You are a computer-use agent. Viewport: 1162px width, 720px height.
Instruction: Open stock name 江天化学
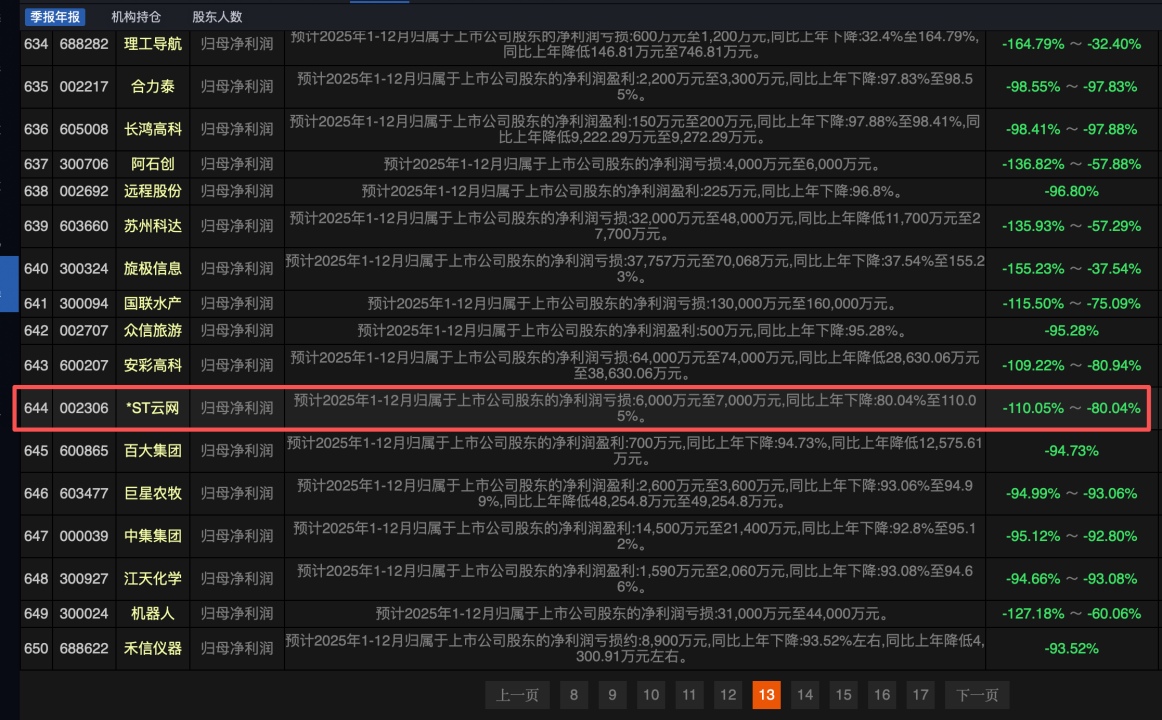[x=153, y=579]
